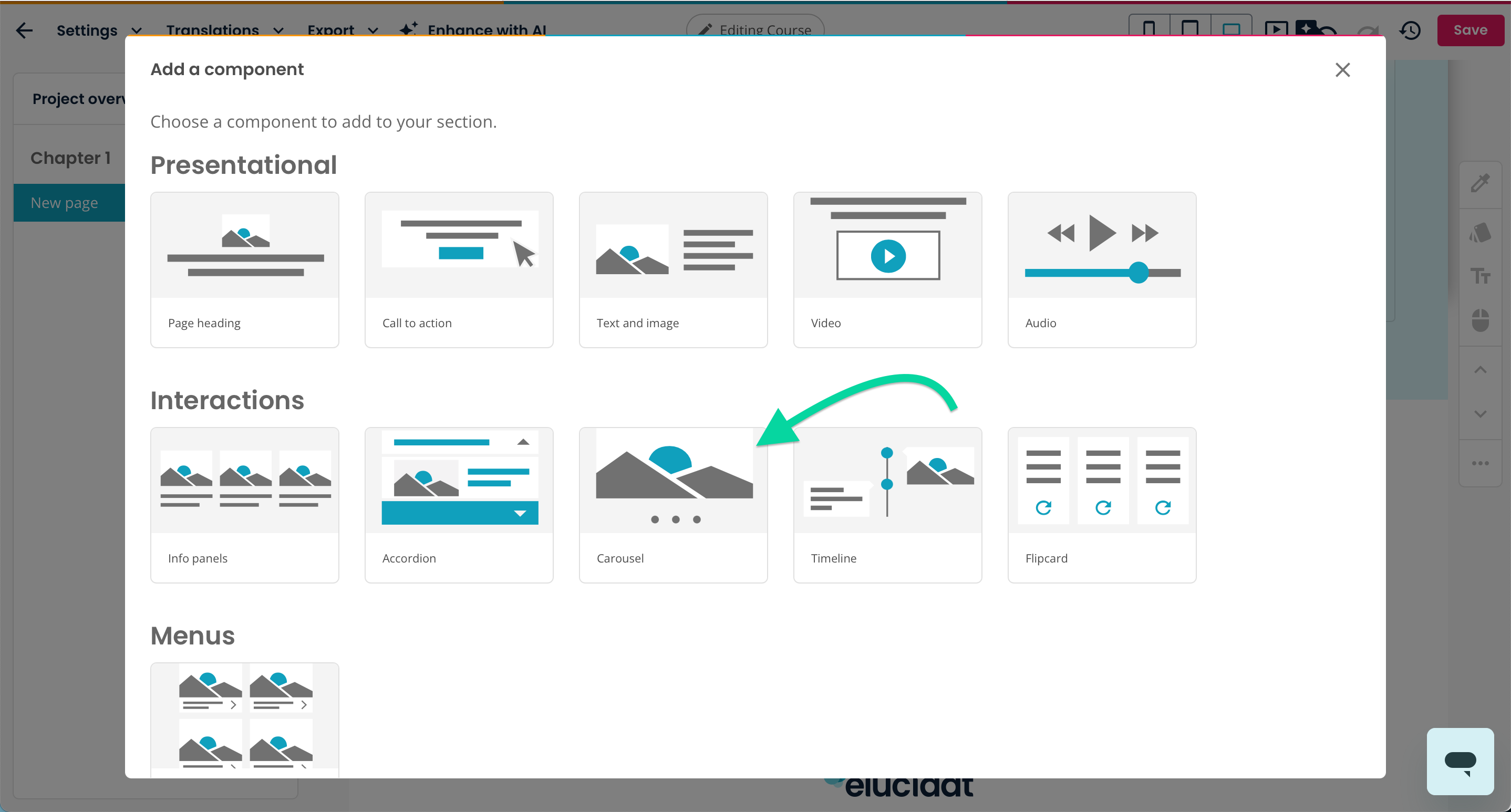Pick the Audio component card

1102,269
